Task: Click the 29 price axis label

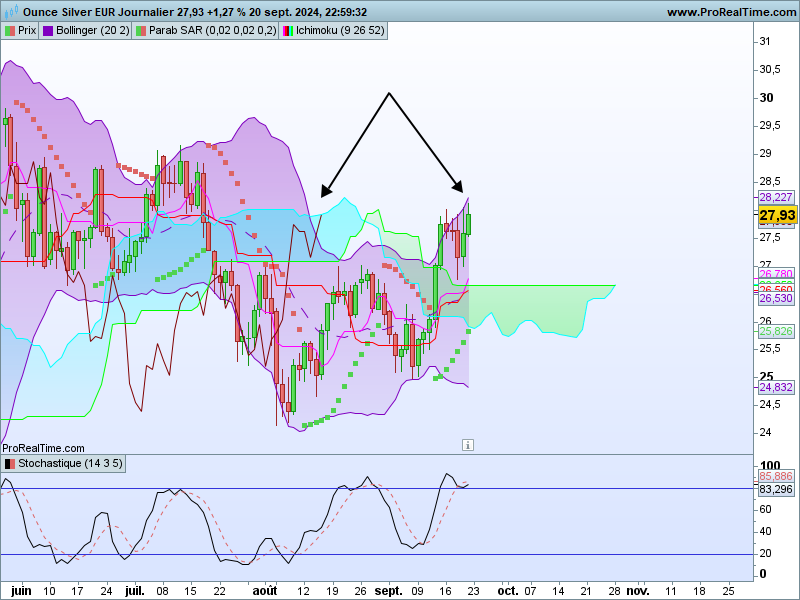Action: click(x=765, y=153)
